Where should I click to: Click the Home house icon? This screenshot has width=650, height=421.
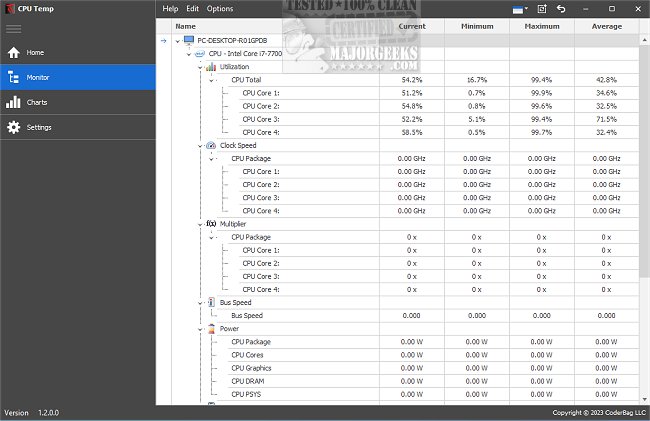click(x=14, y=53)
